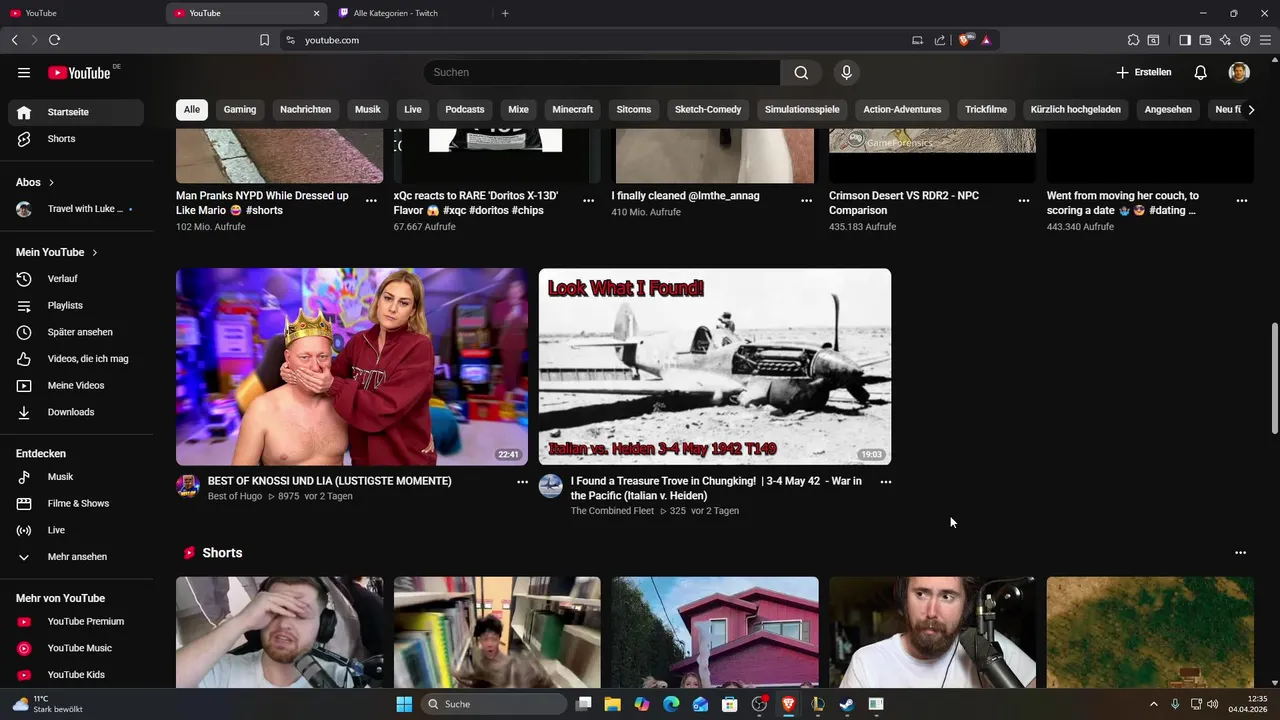This screenshot has height=720, width=1280.
Task: Select the Minecraft filter chip
Action: pyautogui.click(x=573, y=109)
